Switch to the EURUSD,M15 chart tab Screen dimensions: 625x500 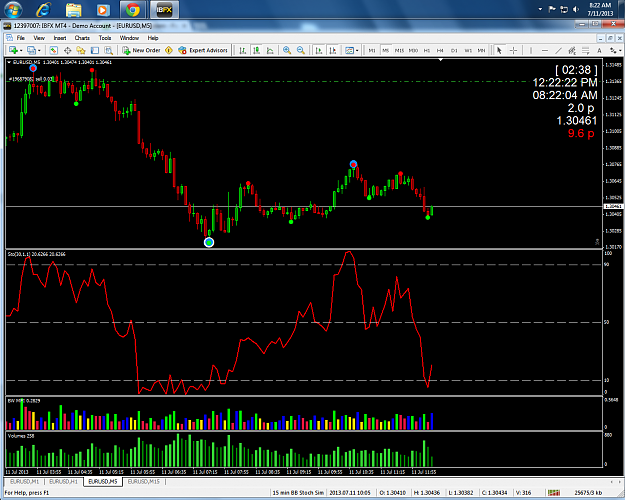pos(143,482)
